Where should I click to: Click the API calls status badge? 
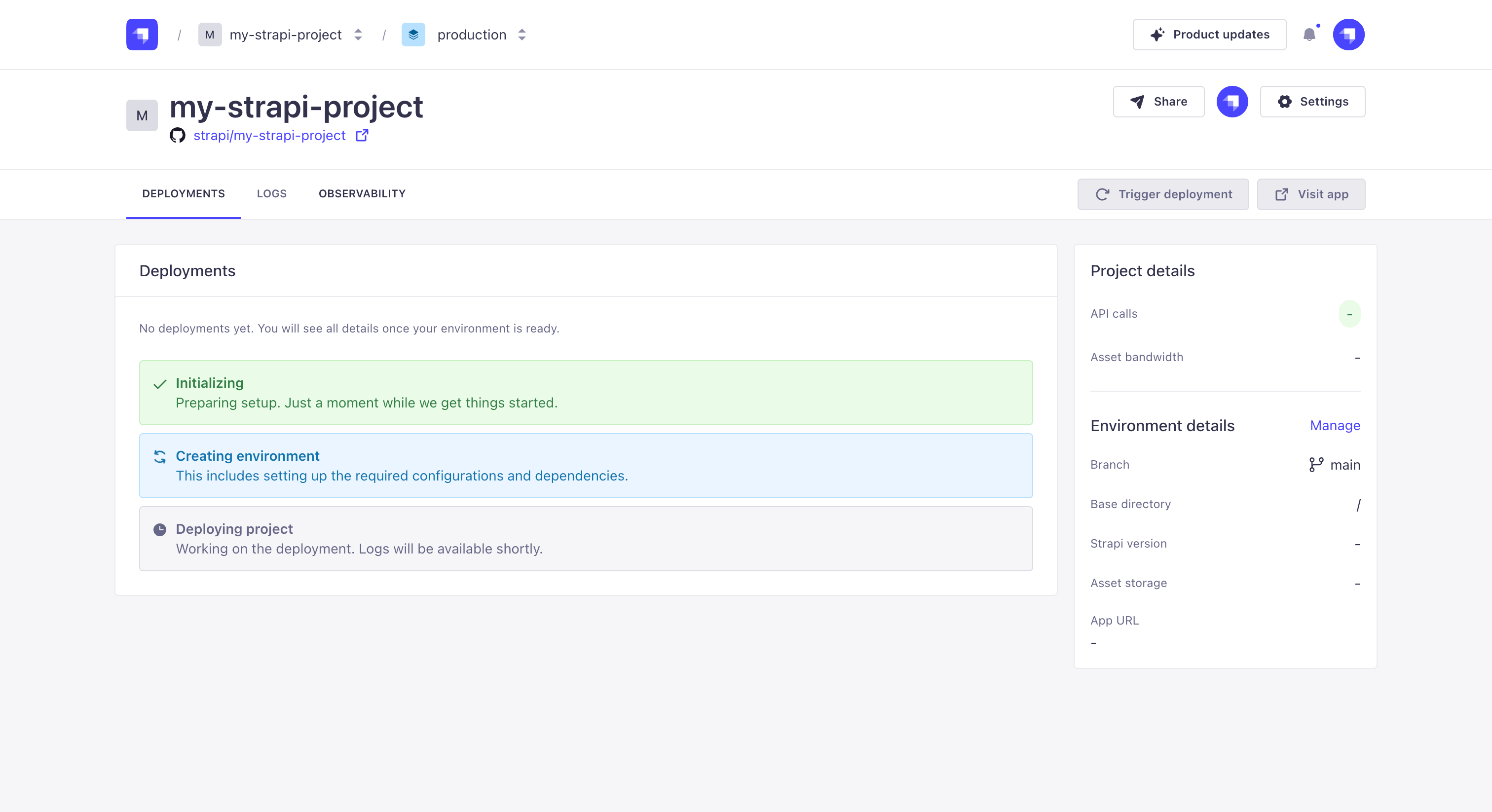pos(1349,314)
